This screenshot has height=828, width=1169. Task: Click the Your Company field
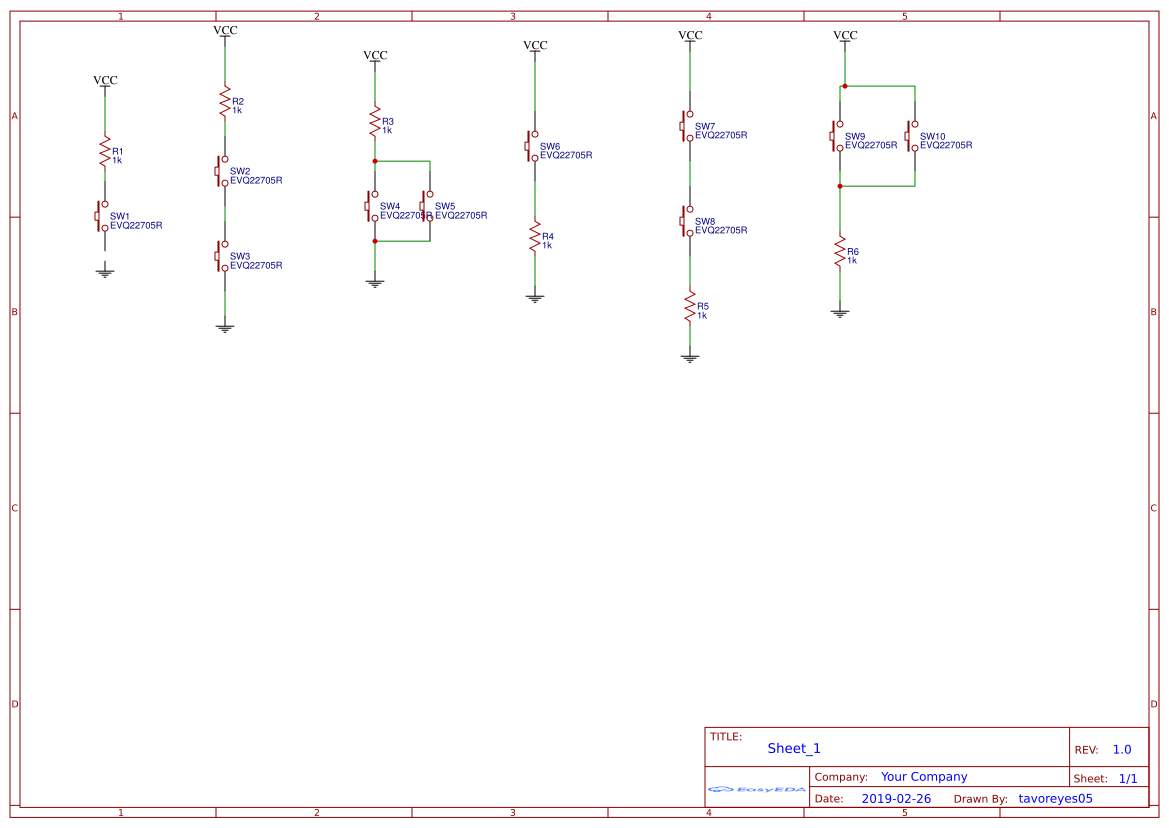[923, 776]
